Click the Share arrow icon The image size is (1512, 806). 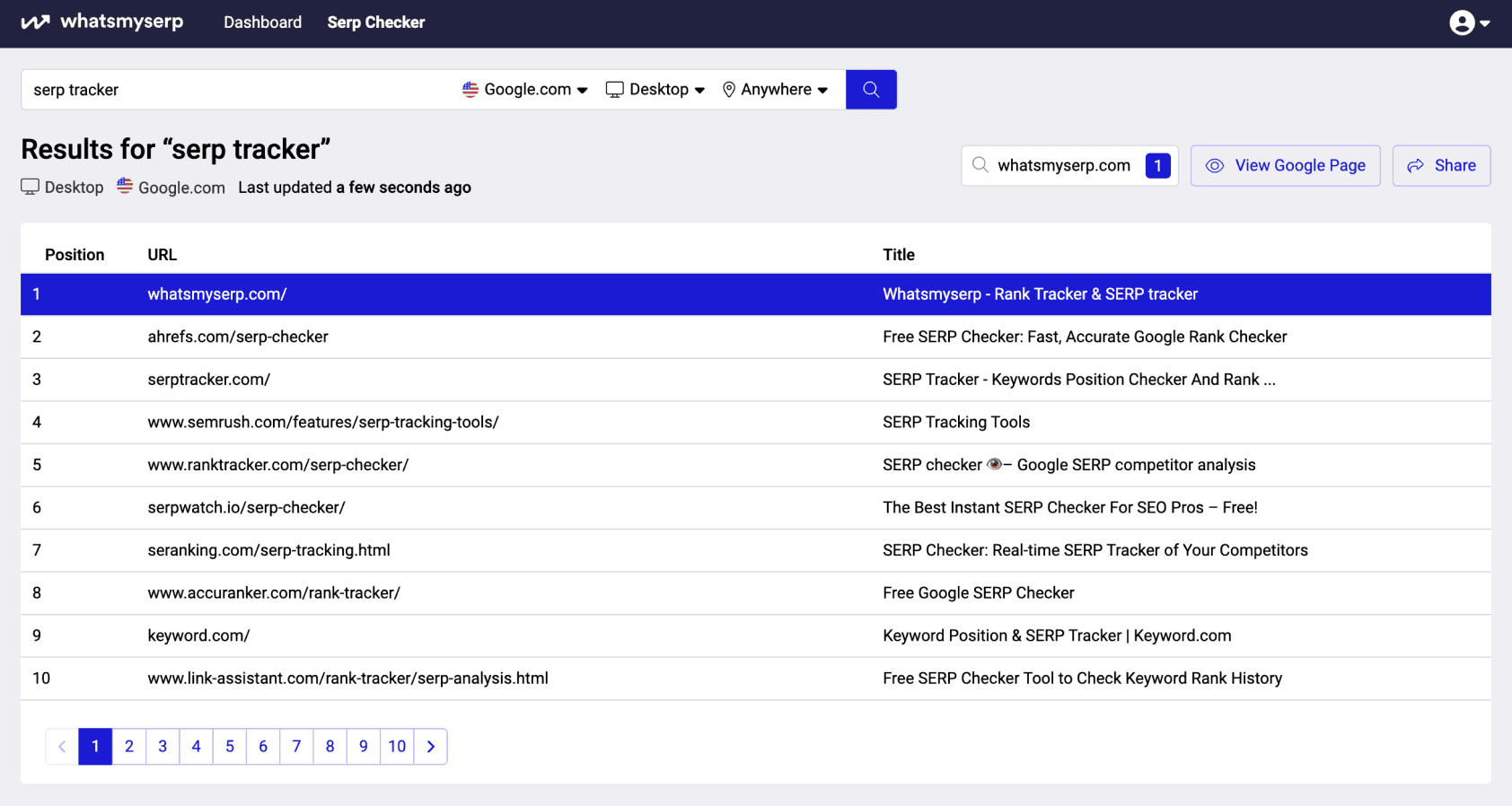tap(1416, 166)
